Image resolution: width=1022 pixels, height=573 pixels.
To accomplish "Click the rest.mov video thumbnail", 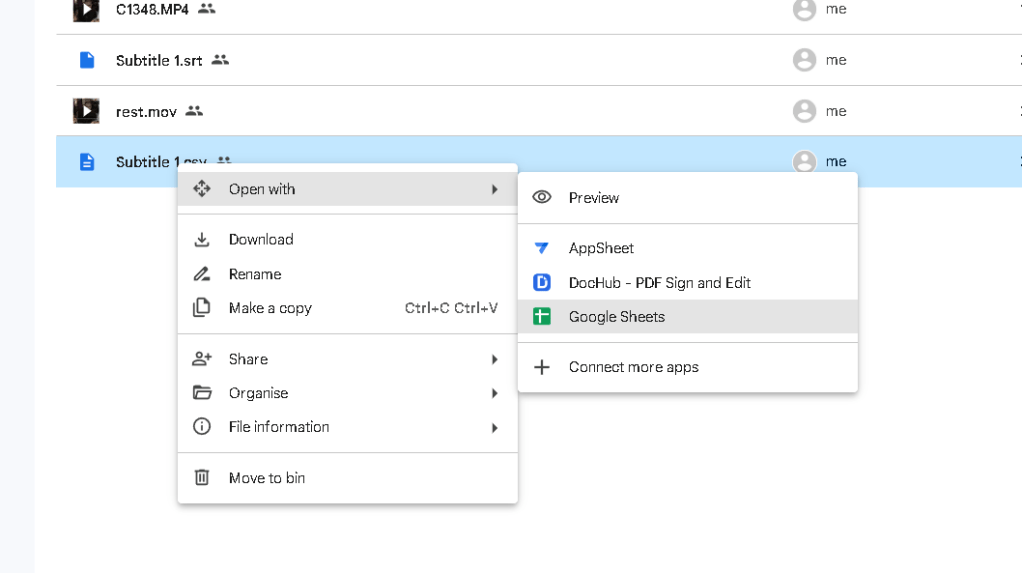I will [86, 111].
